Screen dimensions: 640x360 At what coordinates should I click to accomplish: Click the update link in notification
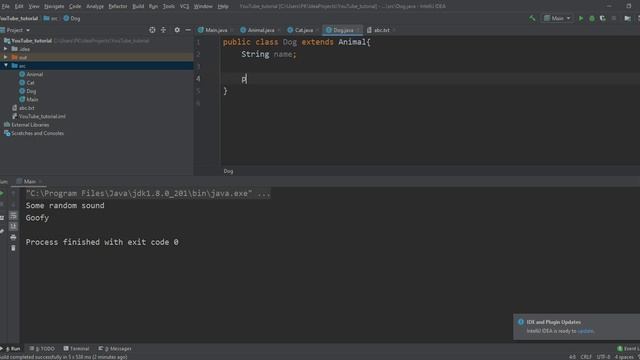[586, 331]
